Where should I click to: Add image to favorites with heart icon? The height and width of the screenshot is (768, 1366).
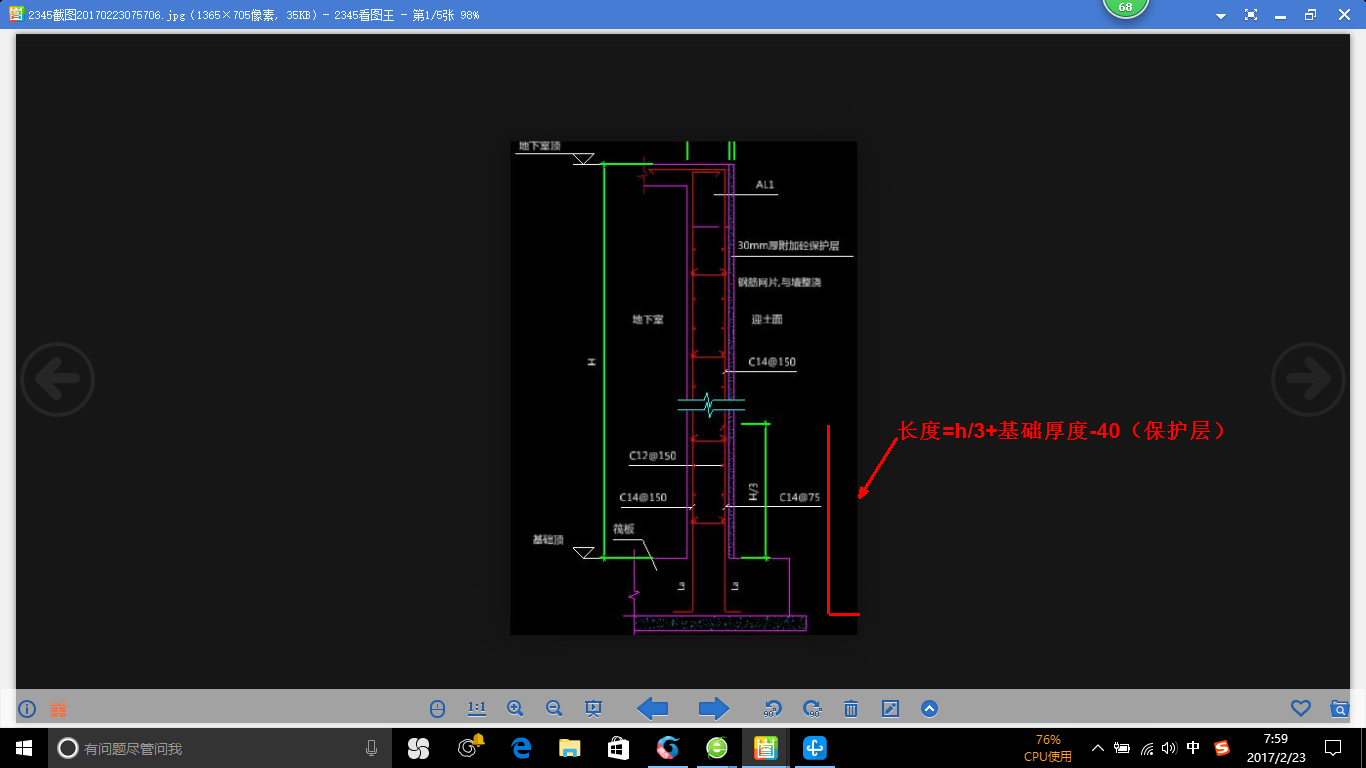tap(1300, 709)
